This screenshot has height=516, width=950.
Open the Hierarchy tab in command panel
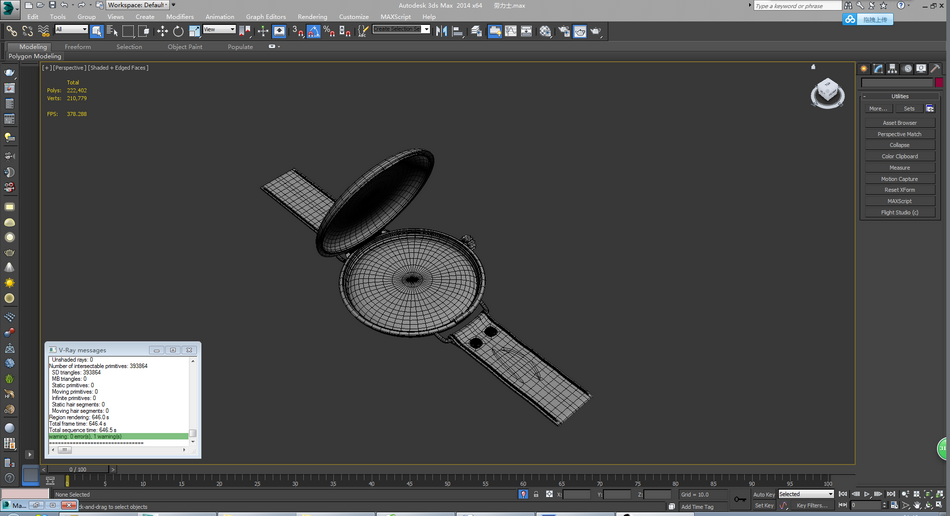point(892,69)
